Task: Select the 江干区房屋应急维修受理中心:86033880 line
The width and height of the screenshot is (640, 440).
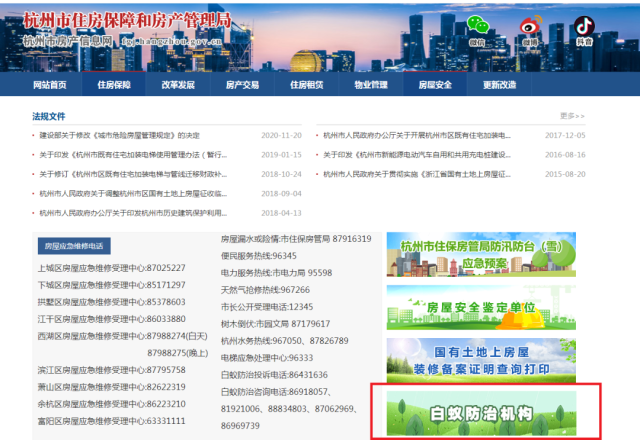Action: tap(111, 319)
